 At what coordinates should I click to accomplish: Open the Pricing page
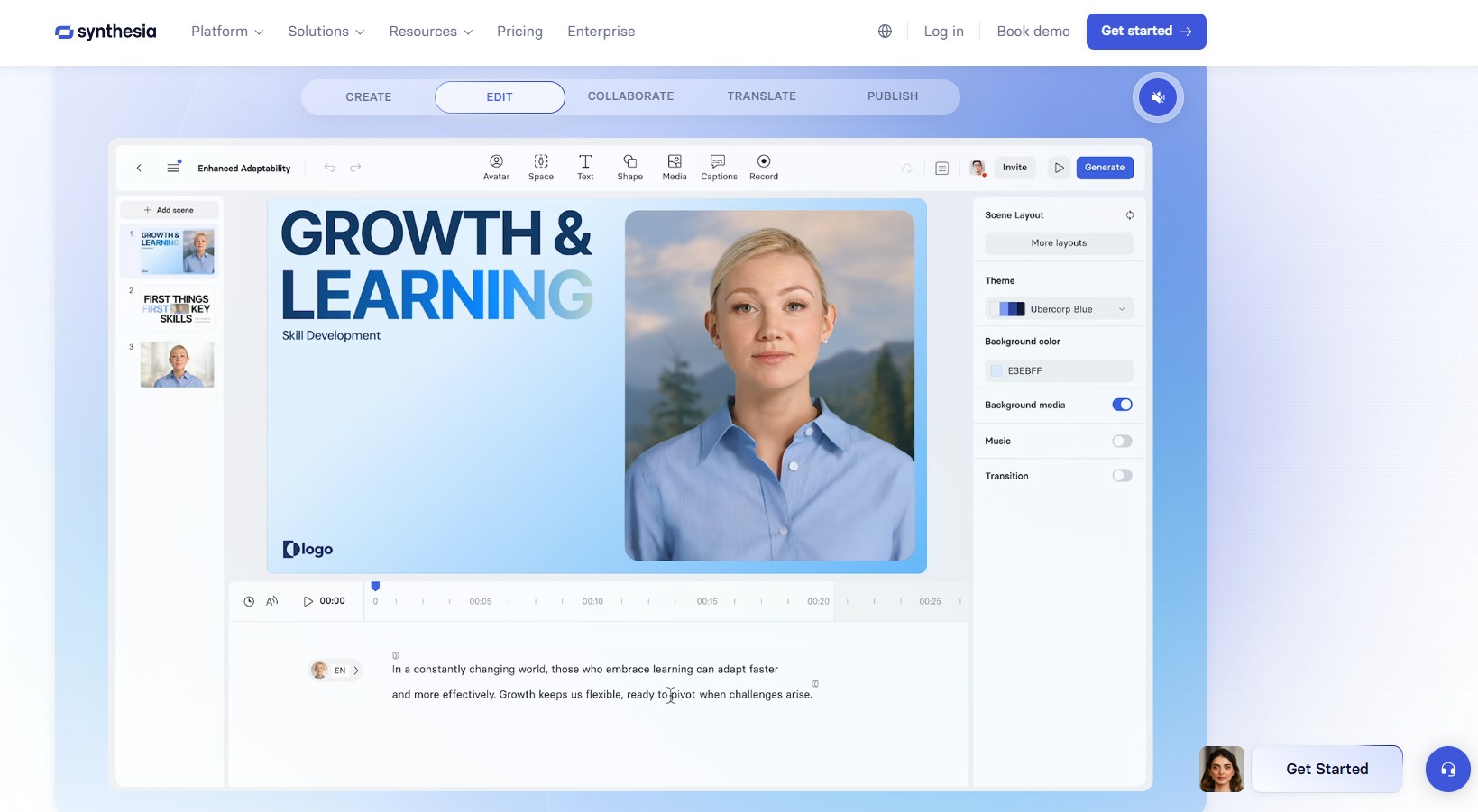[x=519, y=32]
